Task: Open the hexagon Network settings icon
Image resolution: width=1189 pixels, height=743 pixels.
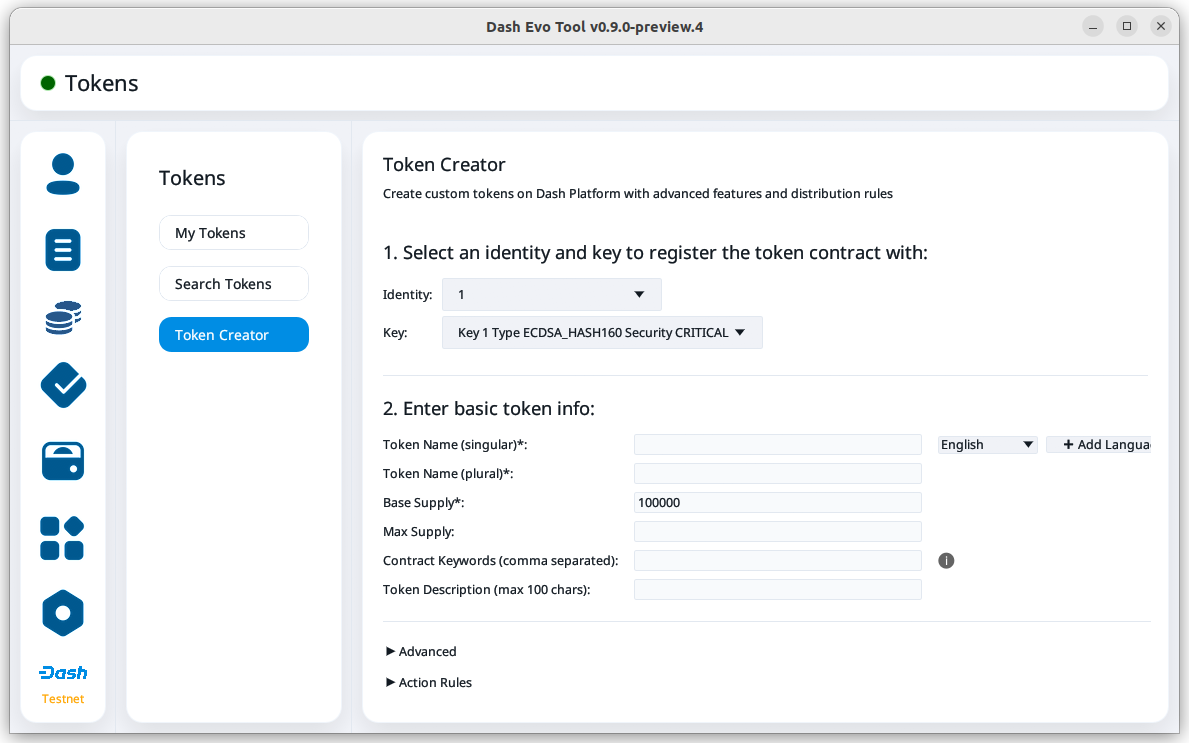Action: point(63,612)
